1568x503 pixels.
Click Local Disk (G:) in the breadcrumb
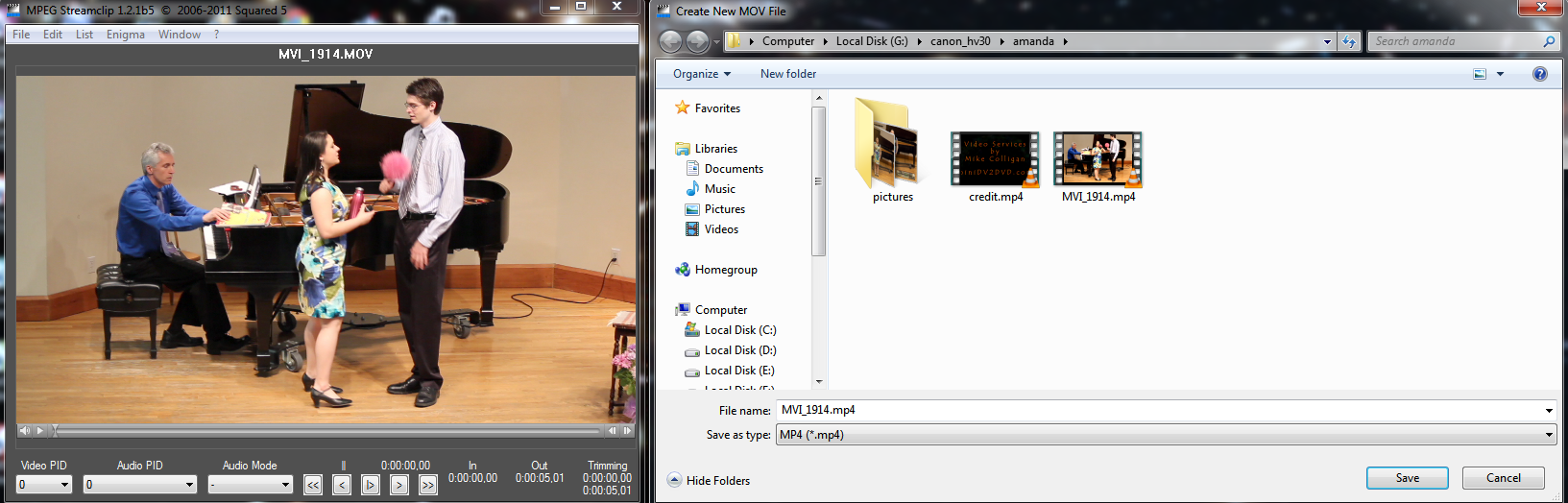pyautogui.click(x=872, y=41)
